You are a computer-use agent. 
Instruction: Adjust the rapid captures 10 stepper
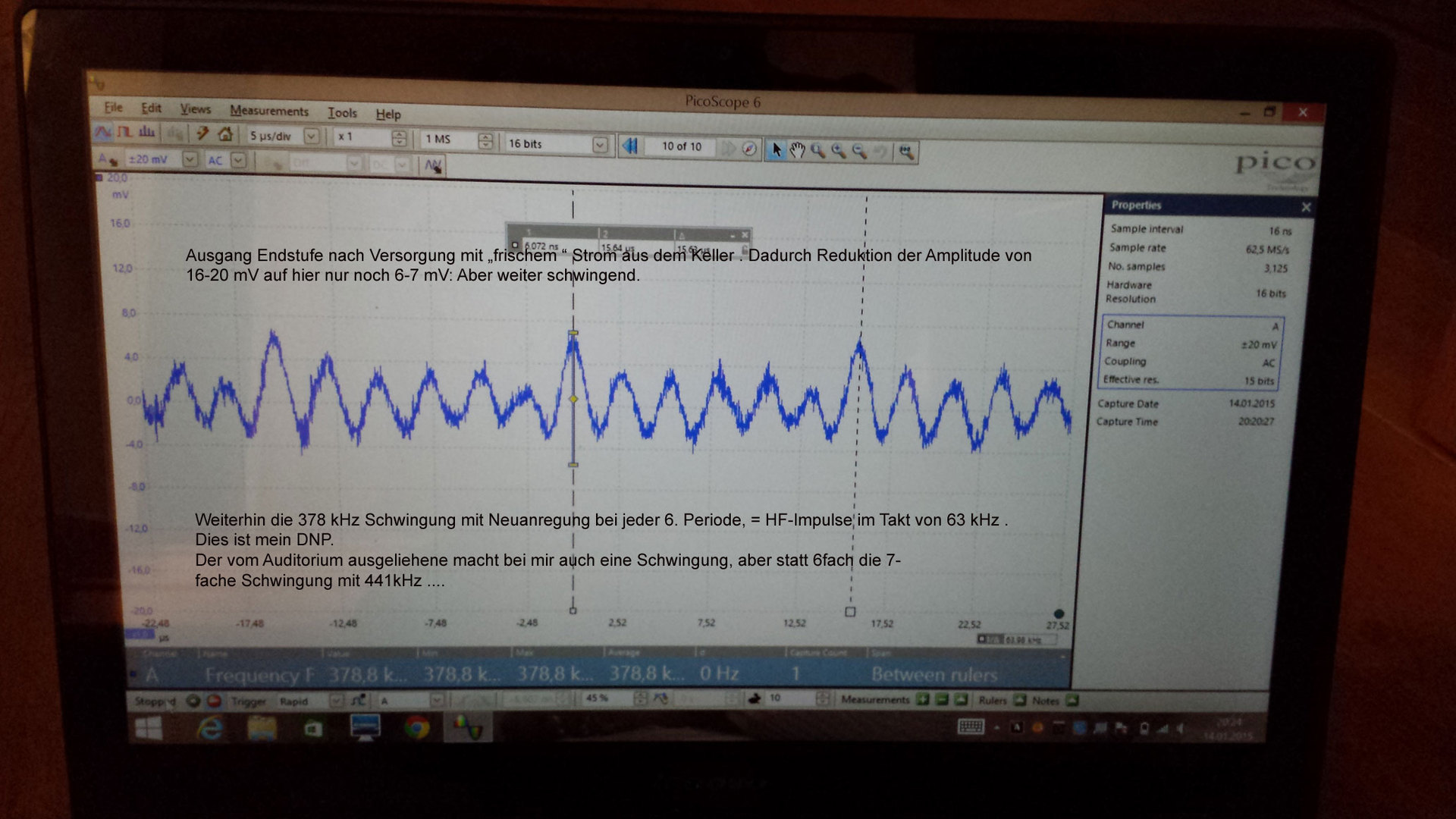pyautogui.click(x=823, y=698)
